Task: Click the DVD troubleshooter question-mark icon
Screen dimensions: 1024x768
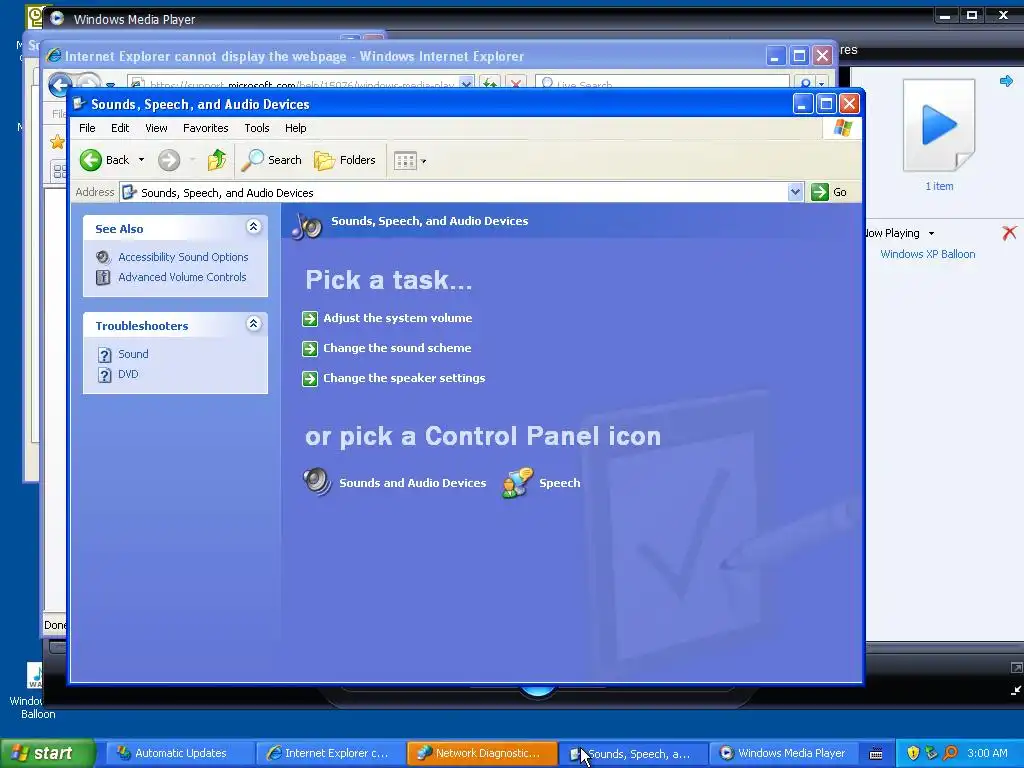Action: coord(104,375)
